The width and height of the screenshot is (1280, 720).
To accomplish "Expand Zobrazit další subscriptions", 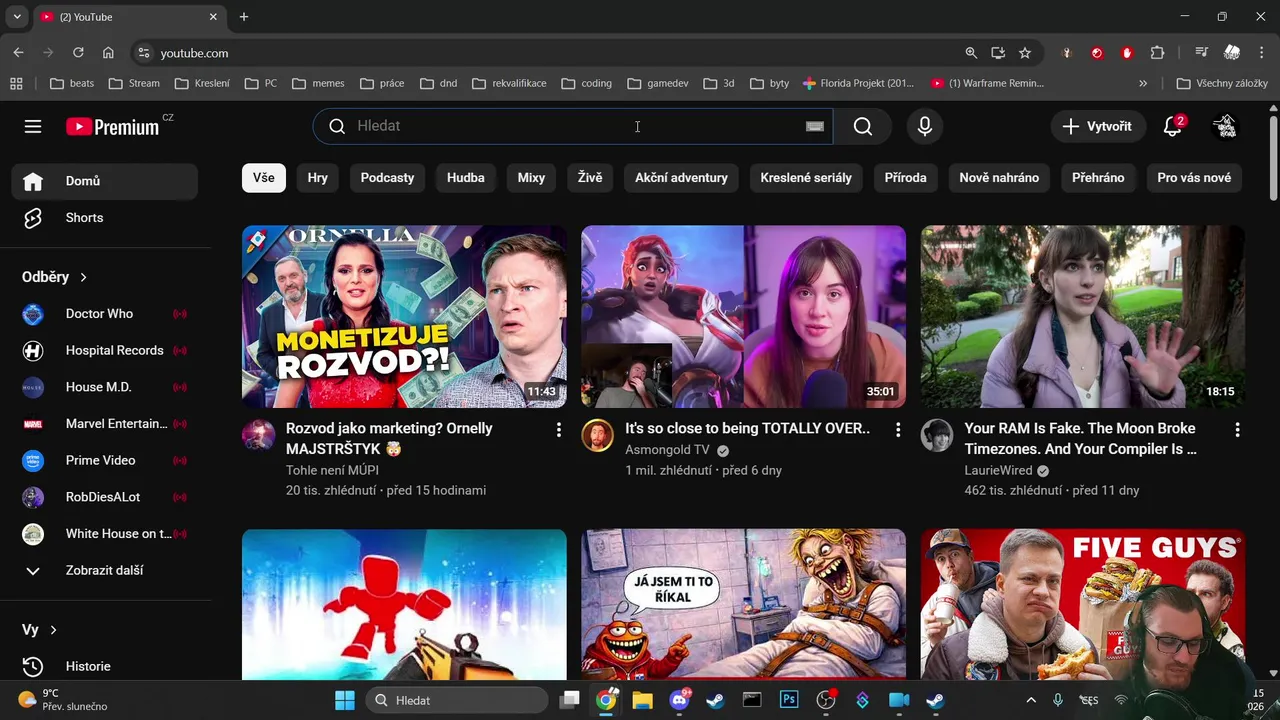I will (105, 570).
